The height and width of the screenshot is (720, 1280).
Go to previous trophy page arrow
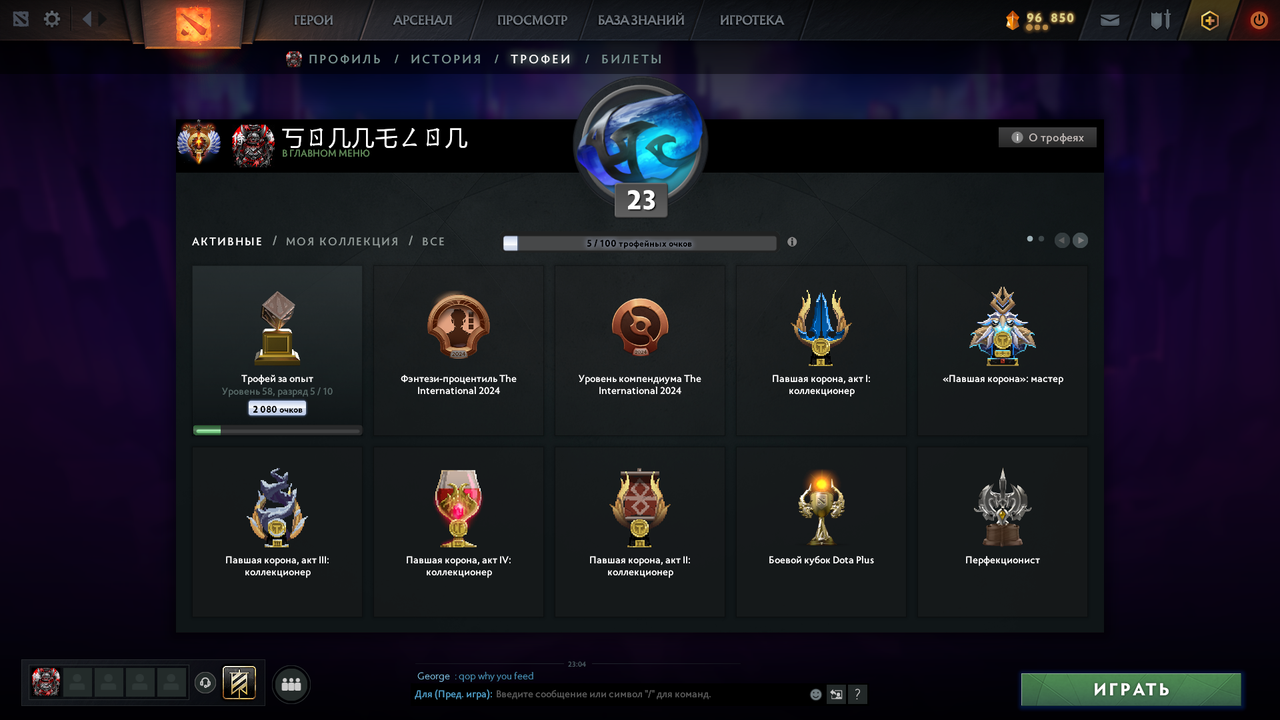pyautogui.click(x=1062, y=240)
